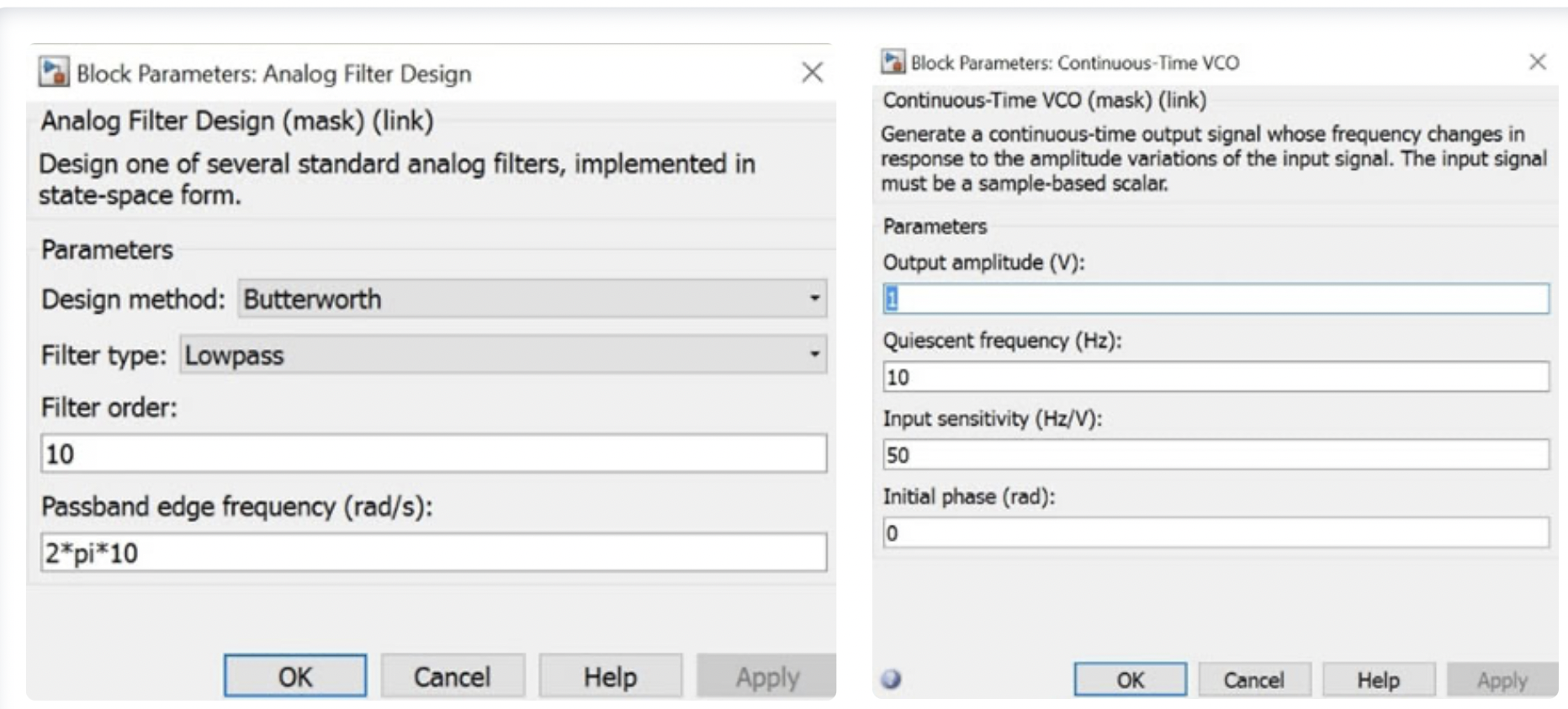Click the Analog Filter Design dialog title icon
The height and width of the screenshot is (709, 1568).
coord(54,72)
